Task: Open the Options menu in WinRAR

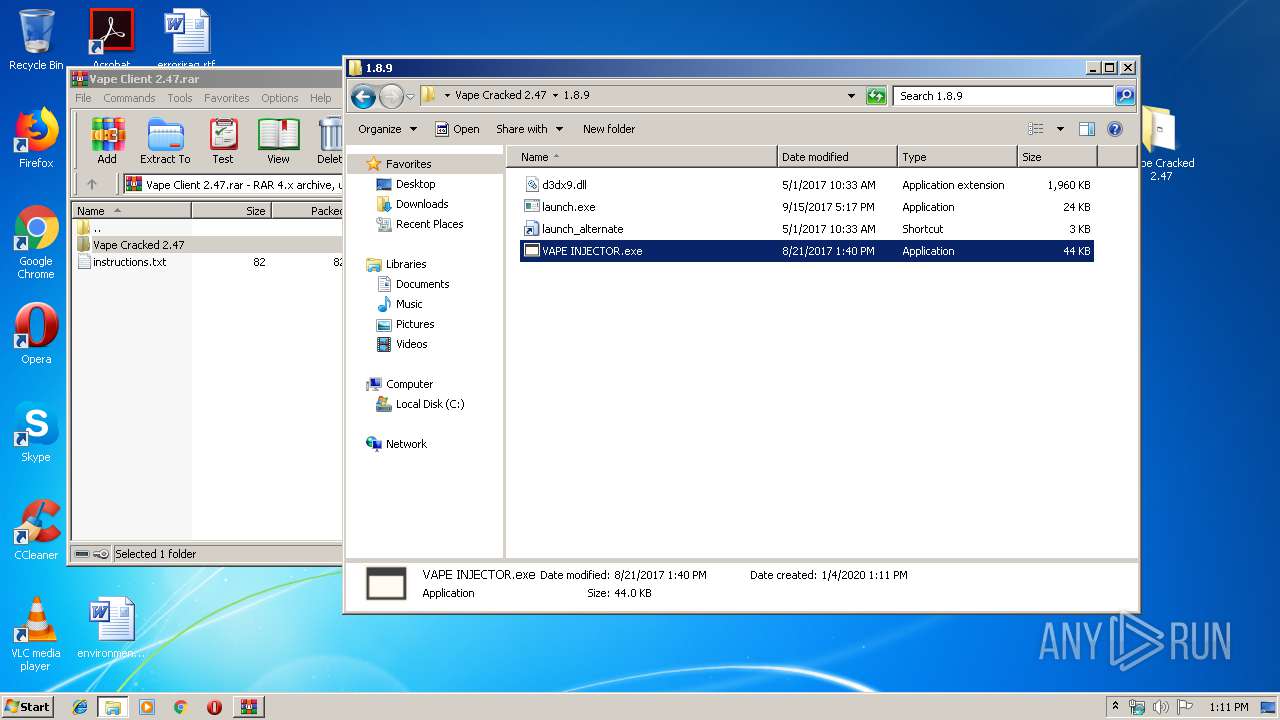Action: (280, 98)
